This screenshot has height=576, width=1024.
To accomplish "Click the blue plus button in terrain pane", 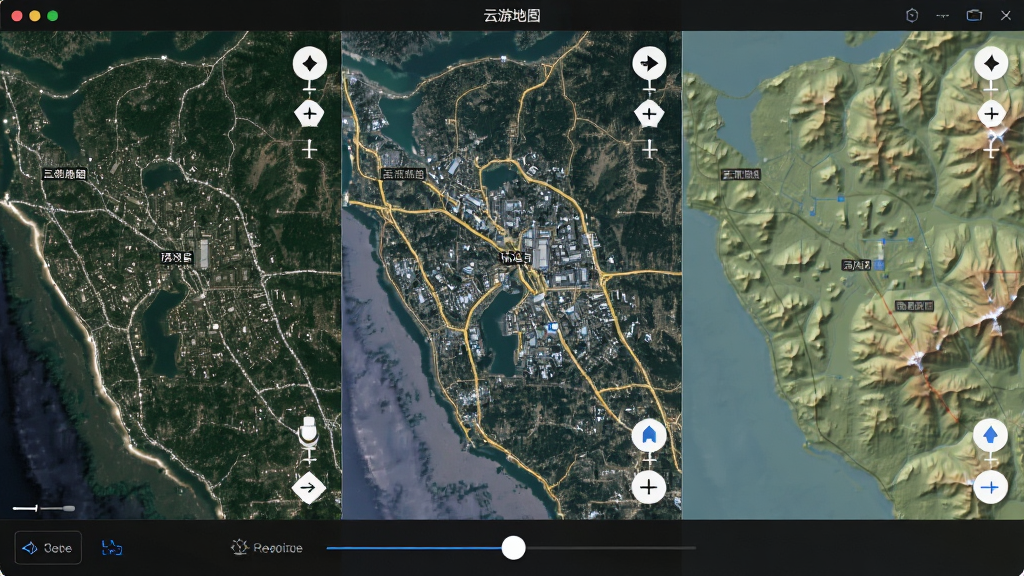I will [x=990, y=487].
